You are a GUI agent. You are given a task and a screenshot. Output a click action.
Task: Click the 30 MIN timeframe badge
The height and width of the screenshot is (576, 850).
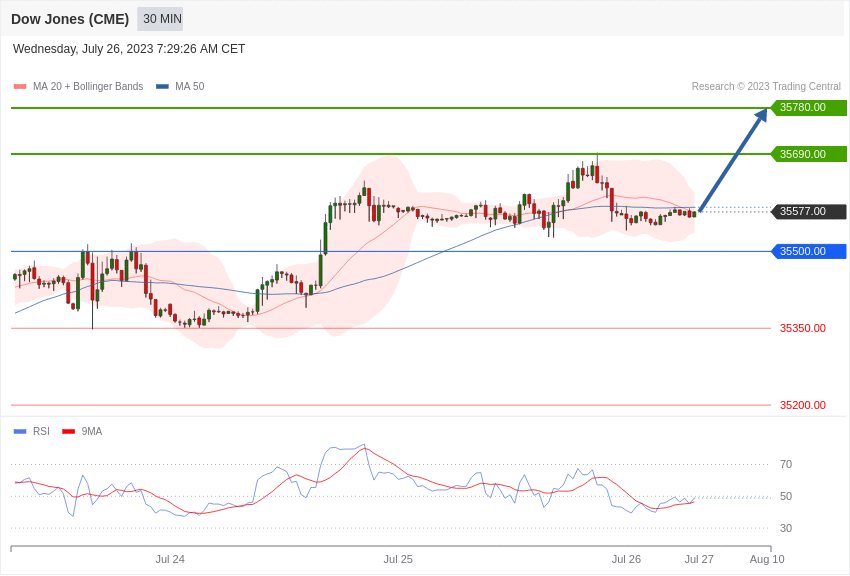pyautogui.click(x=160, y=19)
